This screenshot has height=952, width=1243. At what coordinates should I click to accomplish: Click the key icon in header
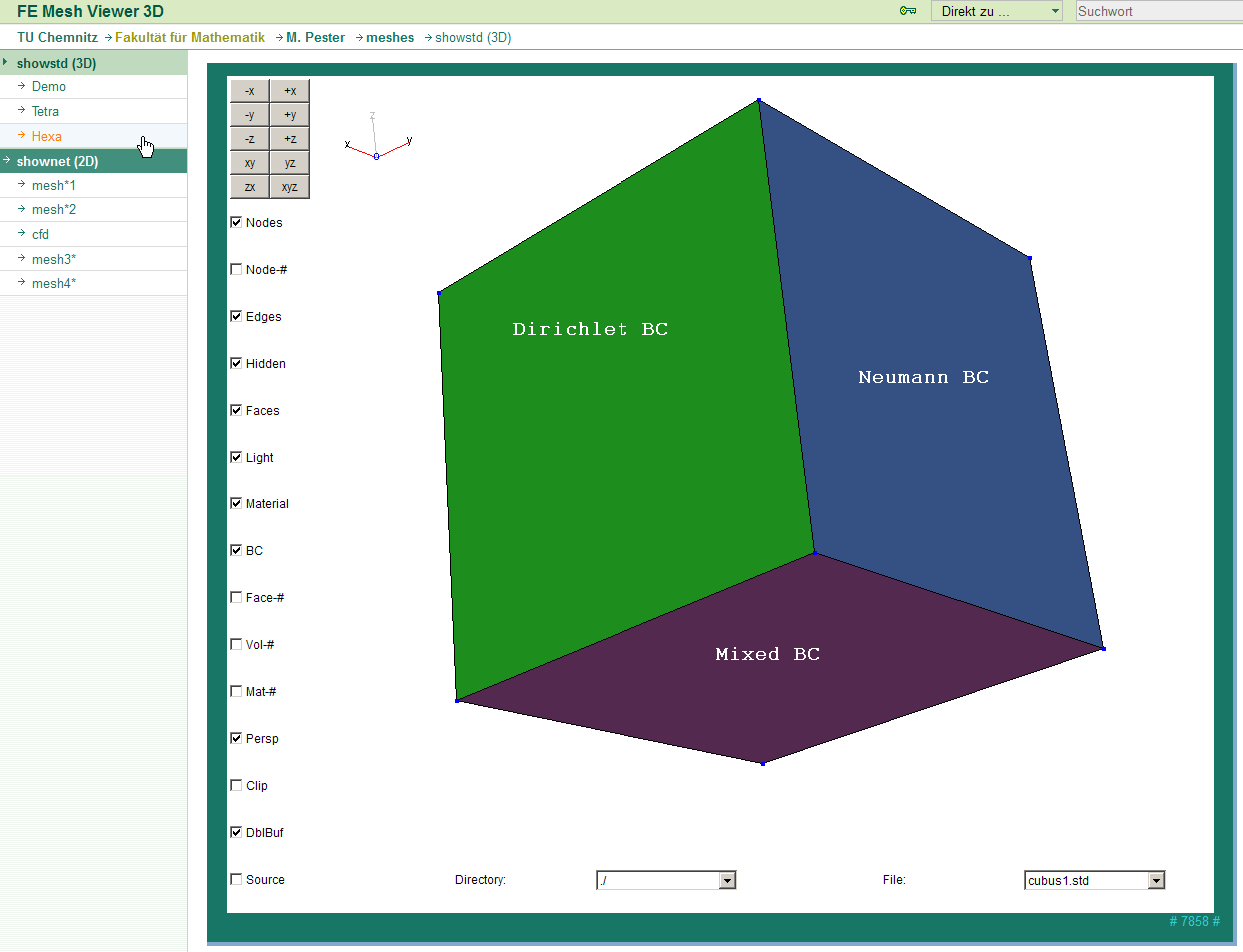click(908, 11)
